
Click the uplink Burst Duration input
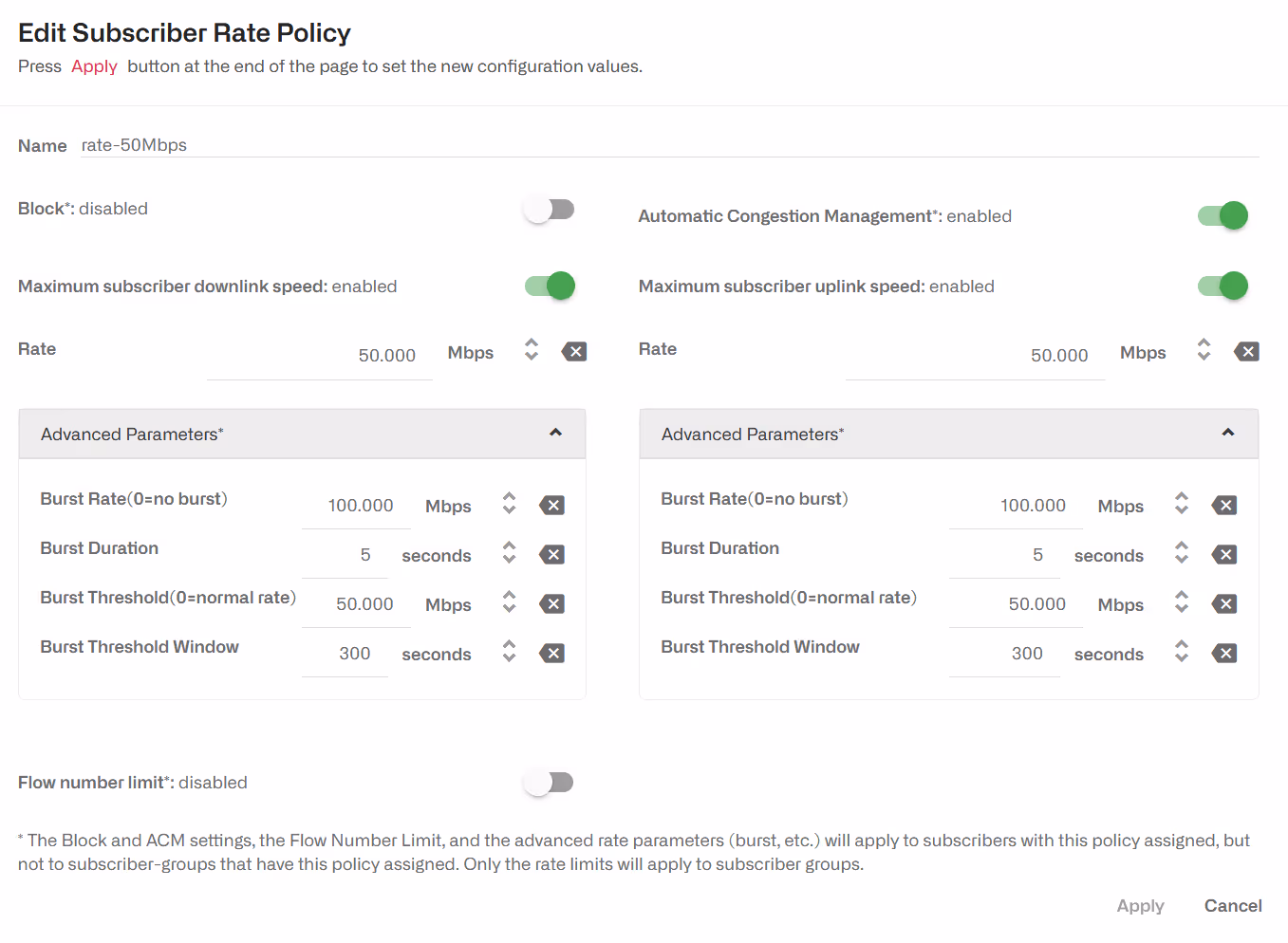pos(1004,555)
